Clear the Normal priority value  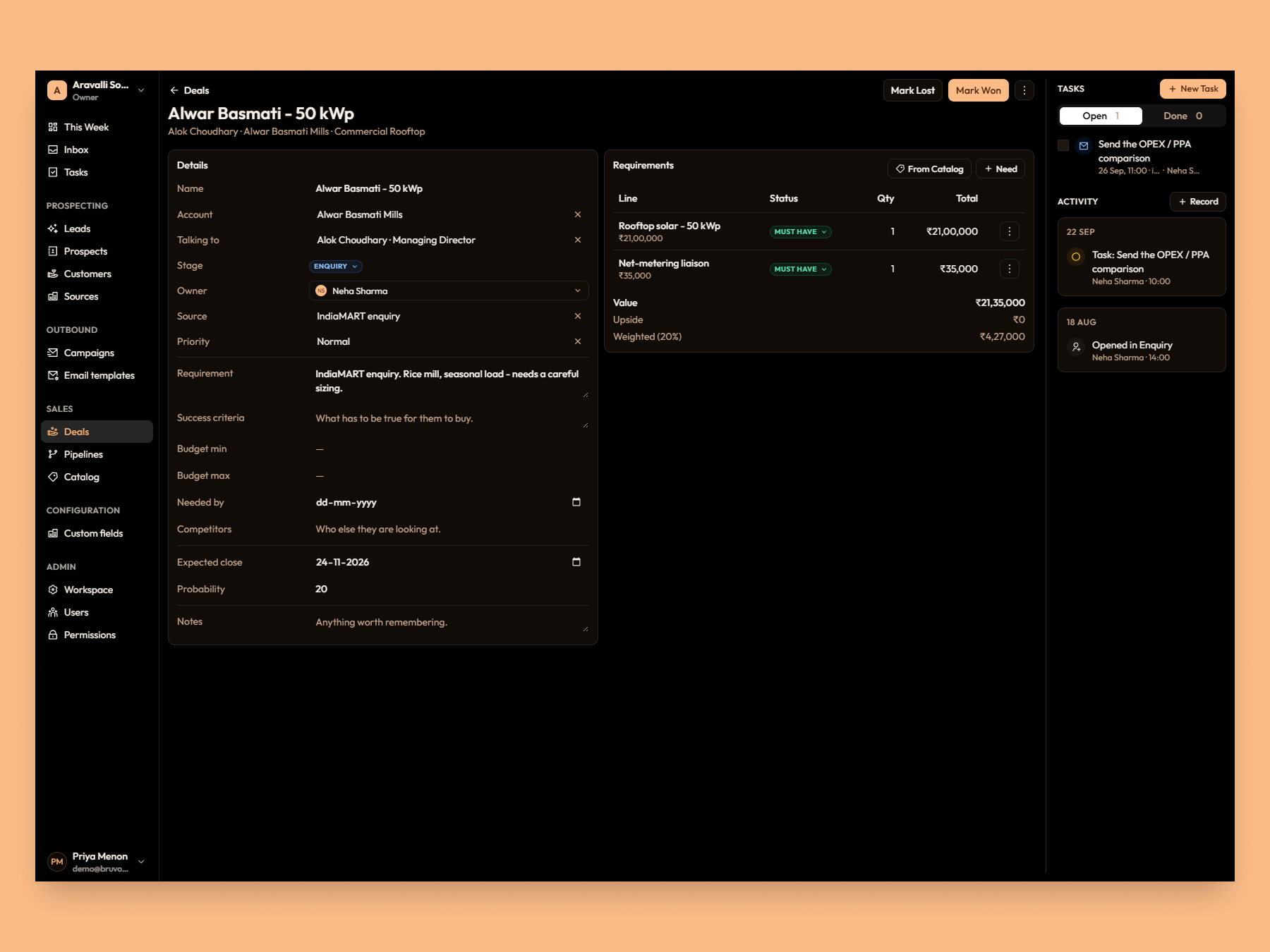578,341
